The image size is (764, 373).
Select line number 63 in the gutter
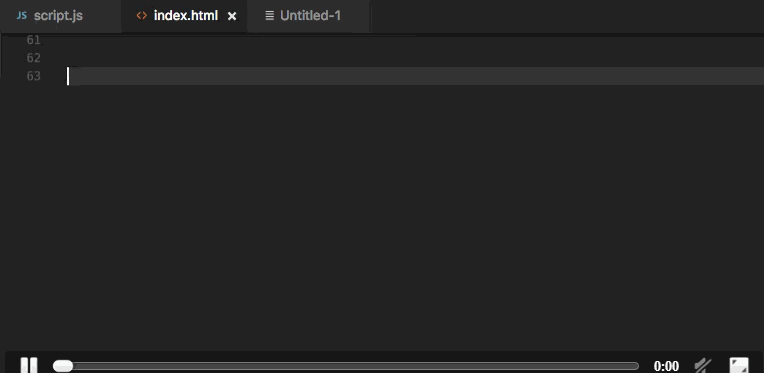click(x=34, y=76)
